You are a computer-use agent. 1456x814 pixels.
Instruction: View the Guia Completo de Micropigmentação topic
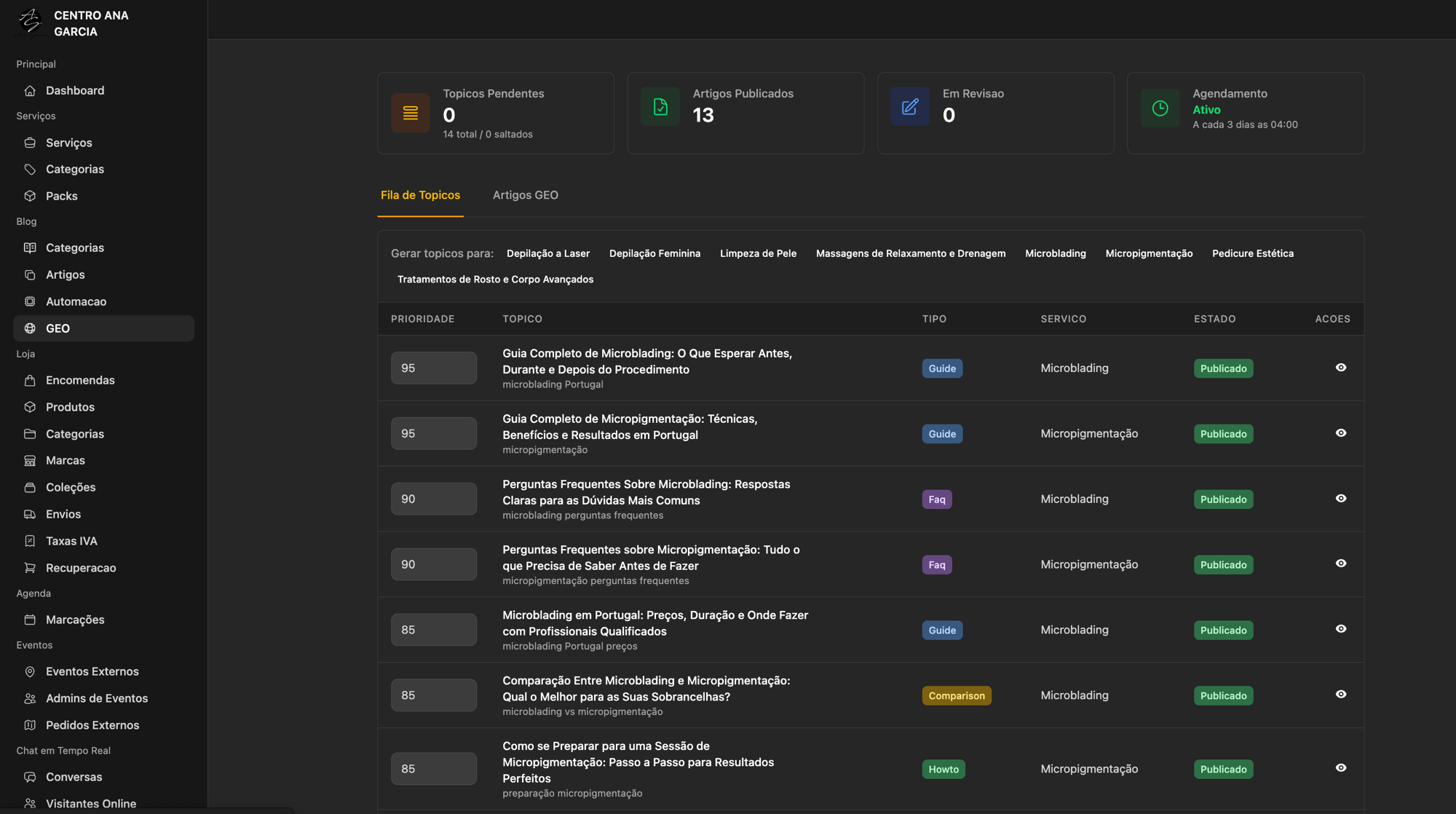1341,433
